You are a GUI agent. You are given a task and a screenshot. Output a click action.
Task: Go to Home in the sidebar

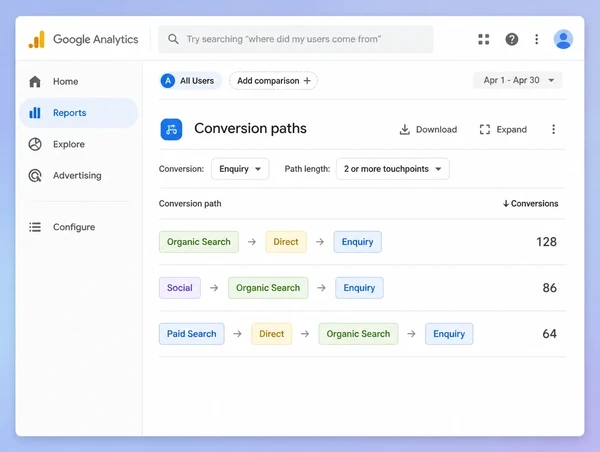point(79,81)
